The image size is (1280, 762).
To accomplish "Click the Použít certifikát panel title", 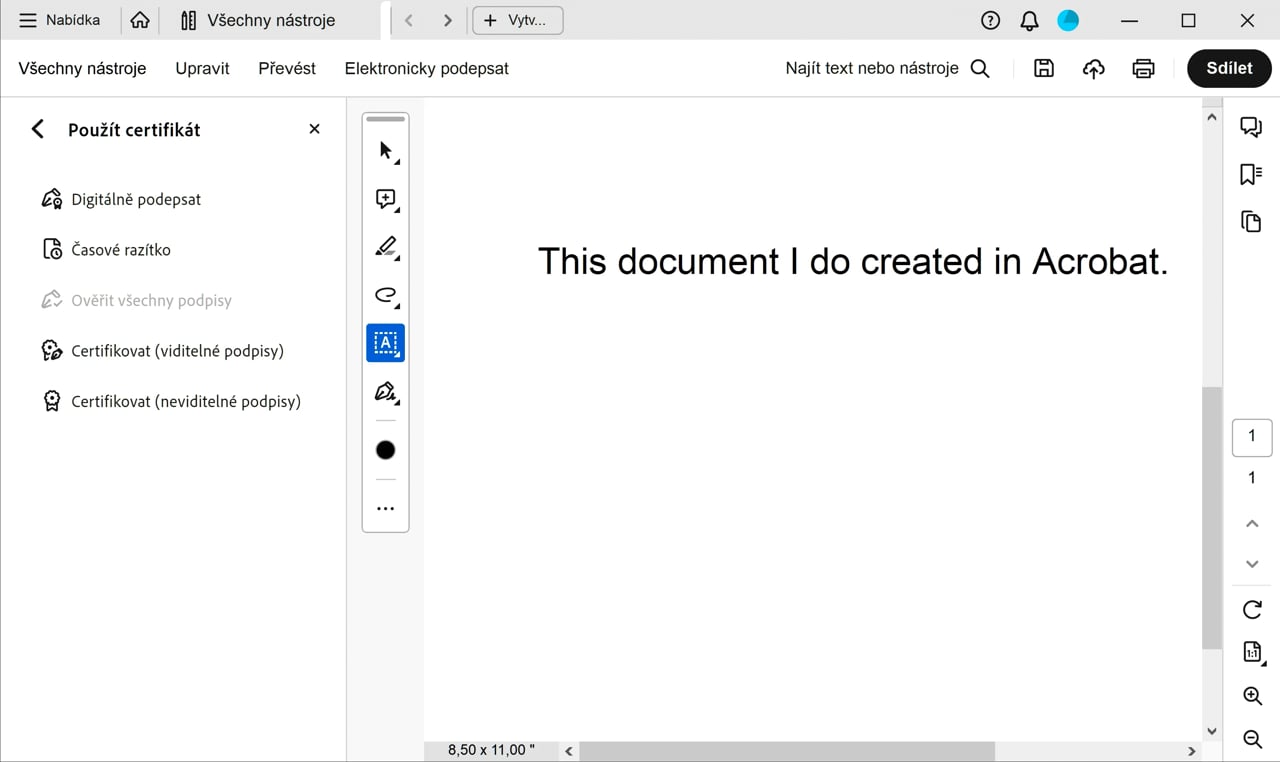I will click(134, 129).
